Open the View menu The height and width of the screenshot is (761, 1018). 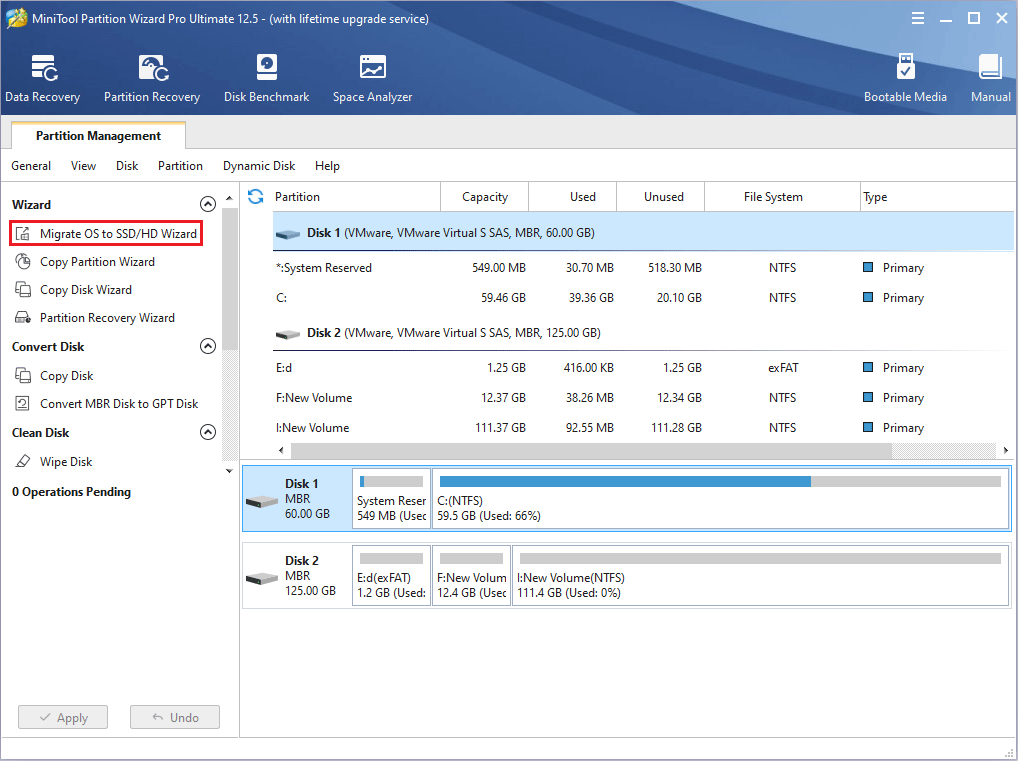point(83,166)
